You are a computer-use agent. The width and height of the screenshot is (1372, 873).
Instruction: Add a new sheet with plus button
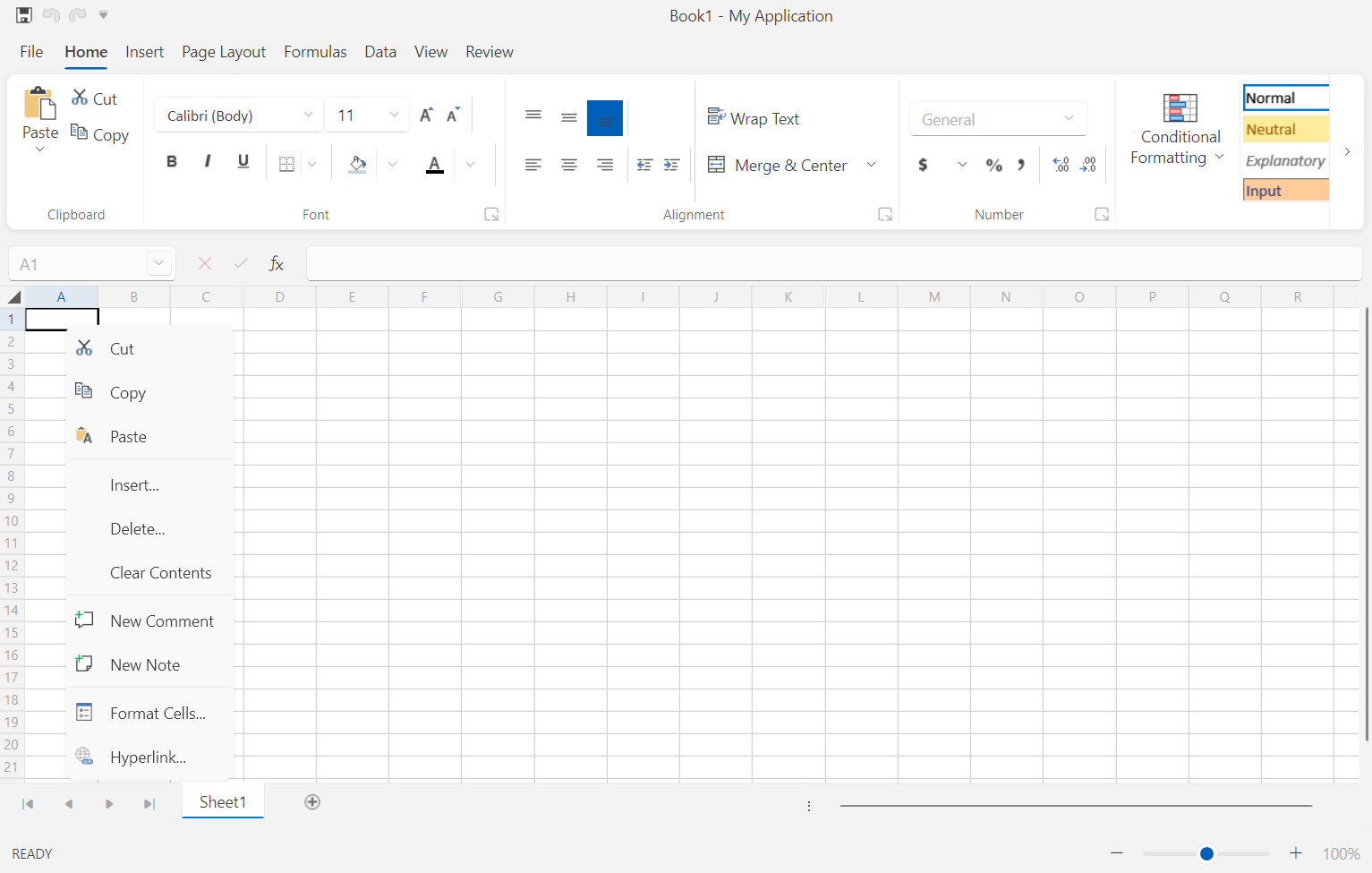[x=312, y=801]
